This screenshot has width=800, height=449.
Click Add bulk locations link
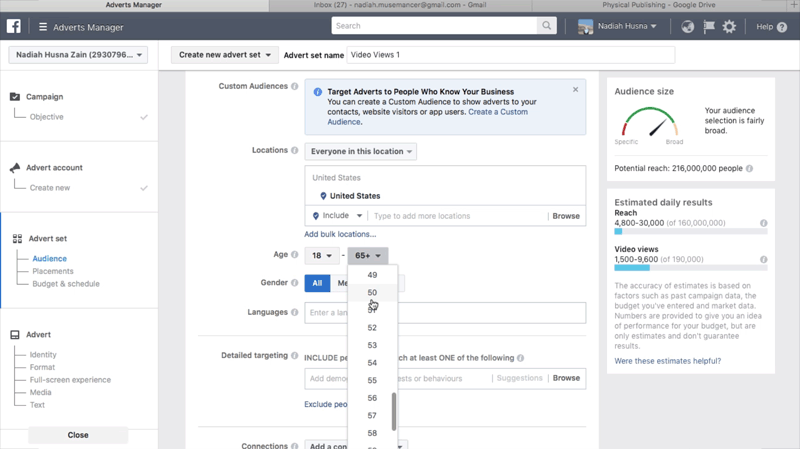click(340, 234)
